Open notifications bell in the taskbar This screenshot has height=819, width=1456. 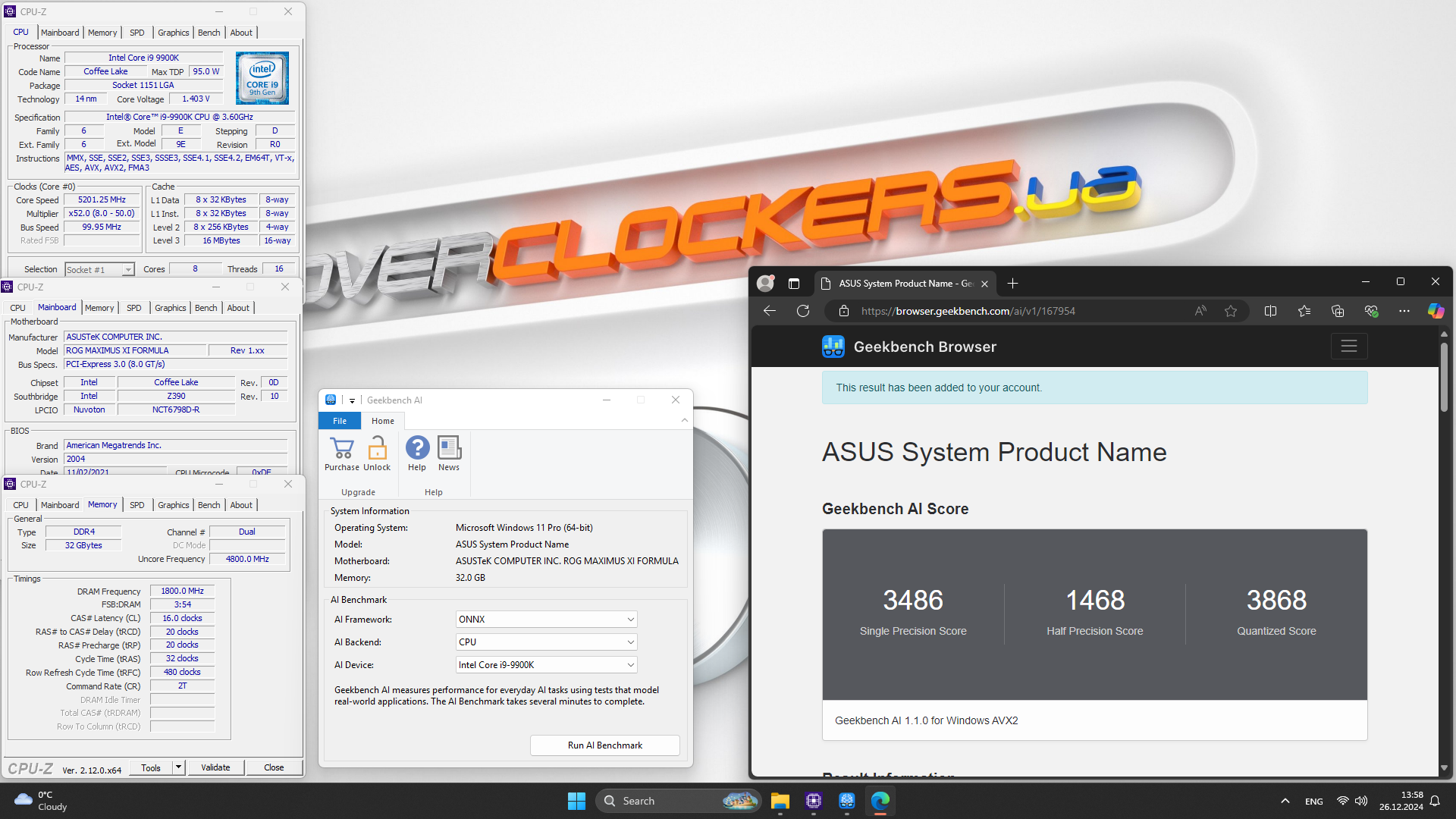pyautogui.click(x=1435, y=801)
